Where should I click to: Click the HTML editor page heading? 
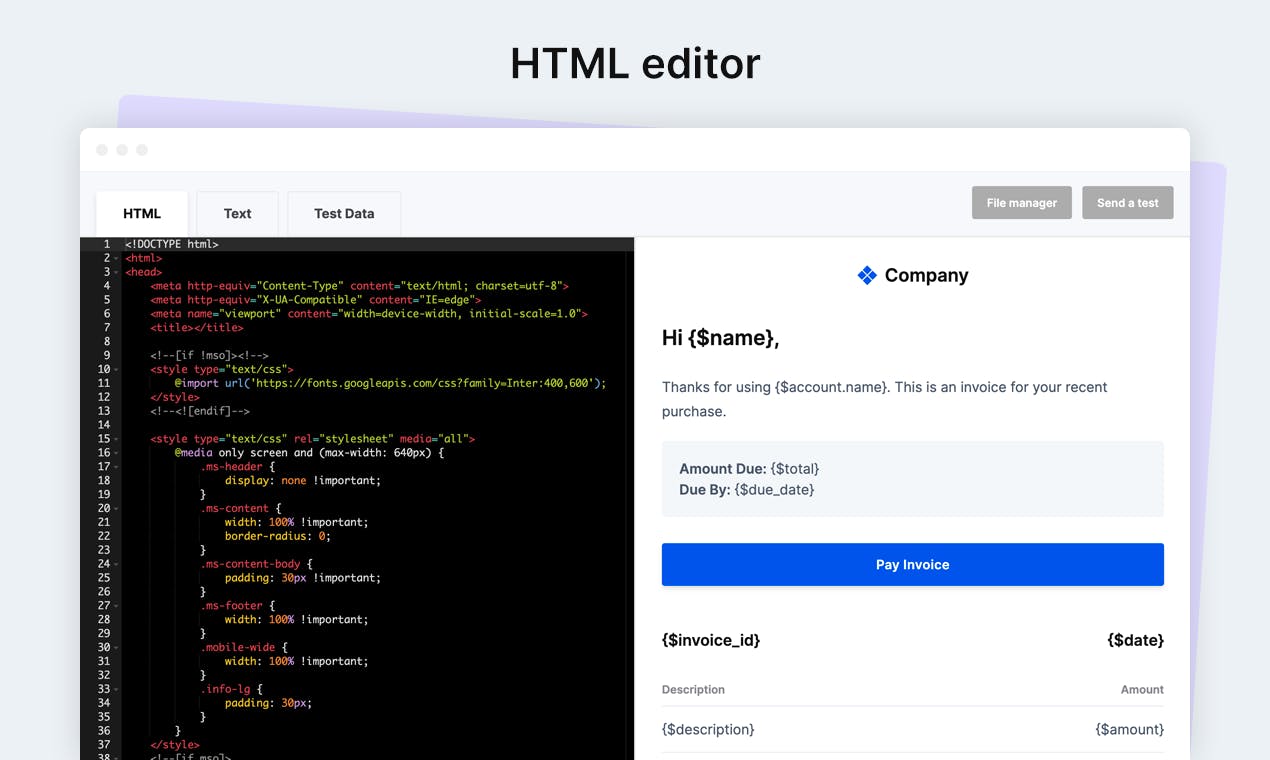tap(635, 63)
